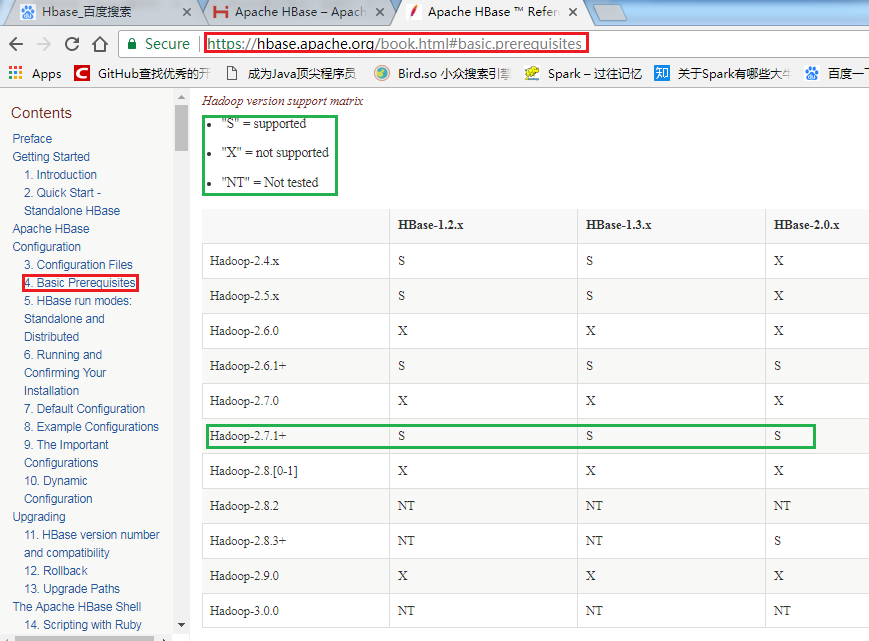Image resolution: width=869 pixels, height=641 pixels.
Task: Open the 关于Spark有哪些大牛 Zhihu bookmark
Action: point(722,74)
